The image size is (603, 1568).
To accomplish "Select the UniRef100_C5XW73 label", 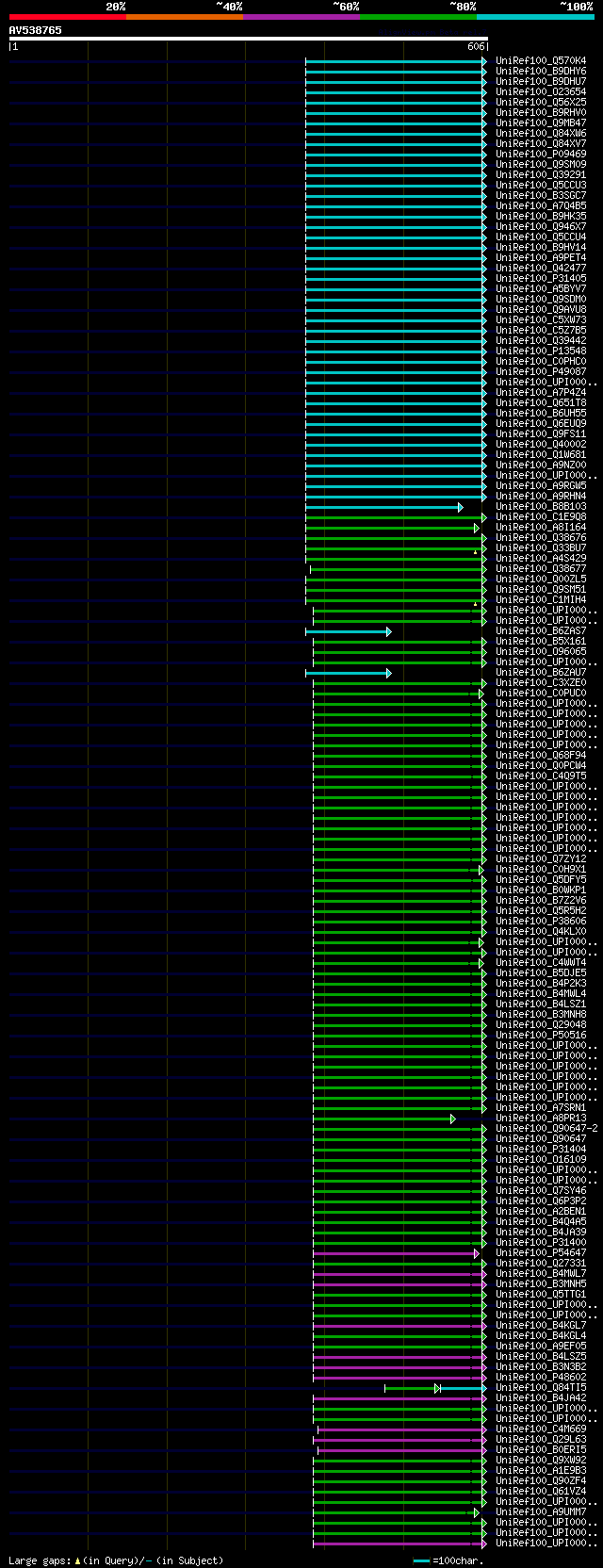I will pyautogui.click(x=541, y=320).
